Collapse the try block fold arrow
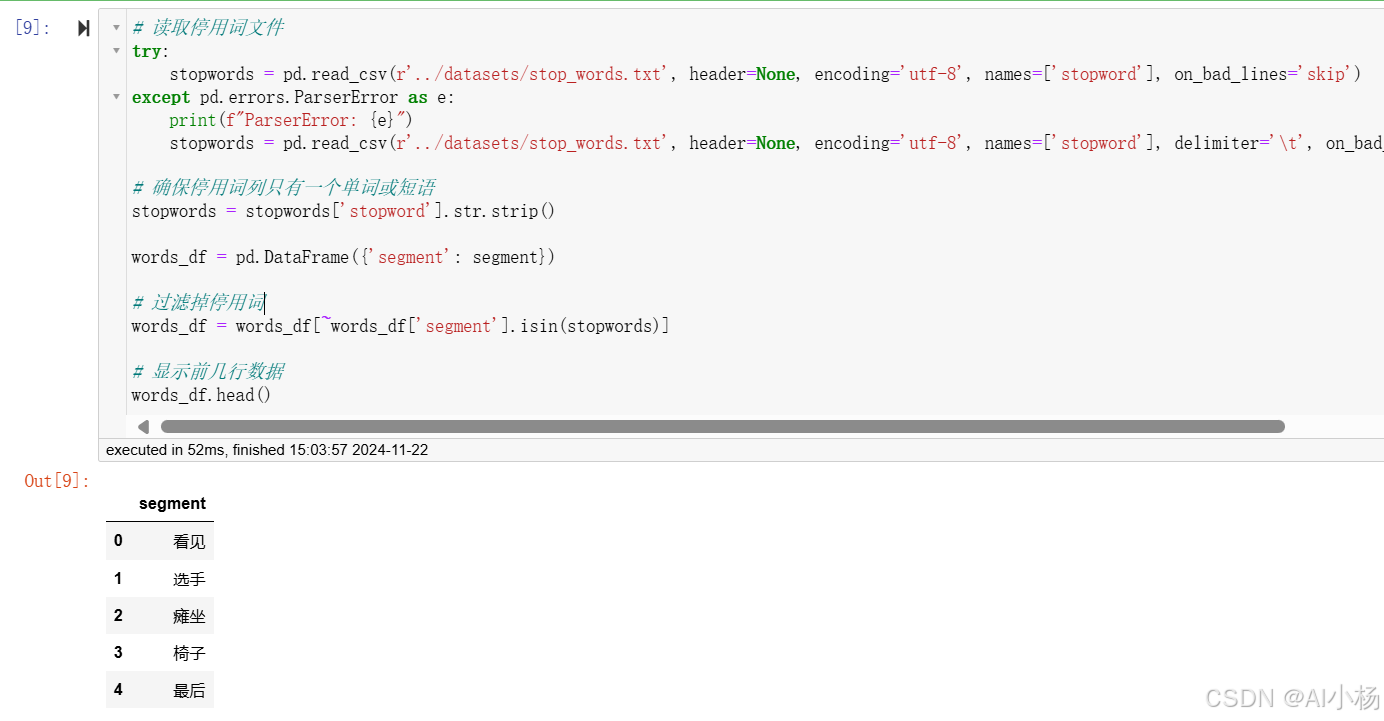The height and width of the screenshot is (721, 1384). tap(117, 51)
